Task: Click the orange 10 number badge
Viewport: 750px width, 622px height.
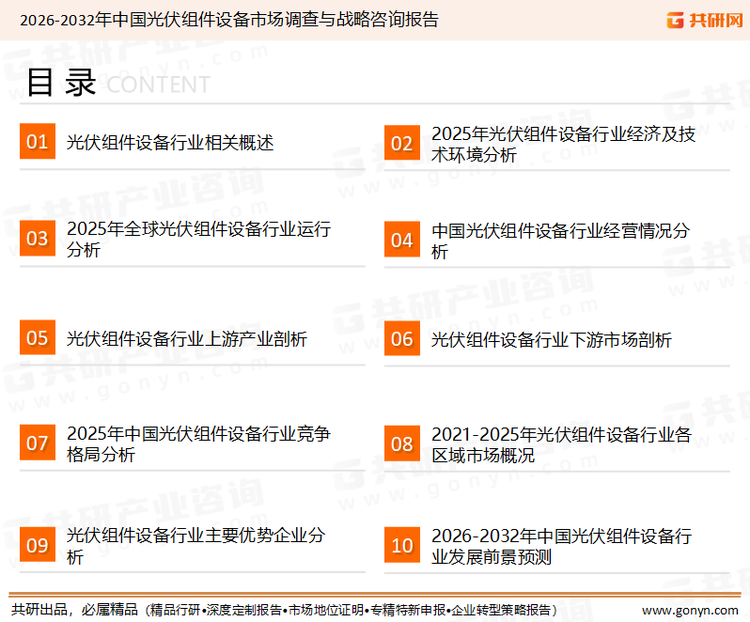Action: click(402, 545)
